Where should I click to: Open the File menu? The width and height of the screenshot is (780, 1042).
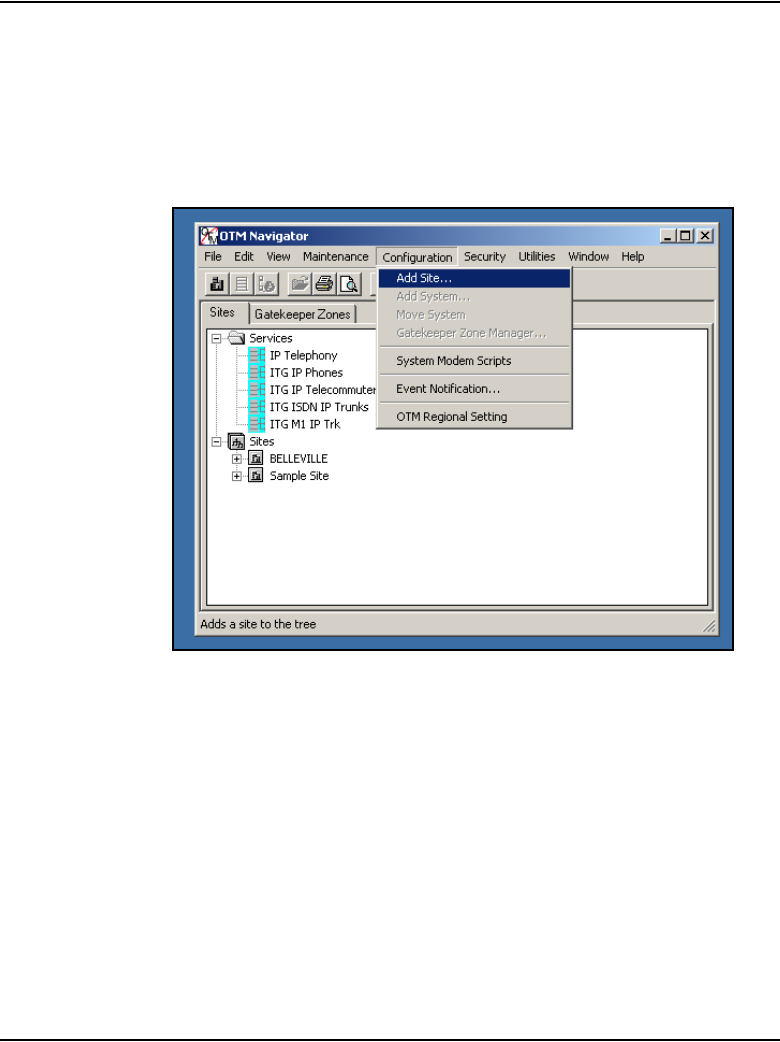click(213, 257)
